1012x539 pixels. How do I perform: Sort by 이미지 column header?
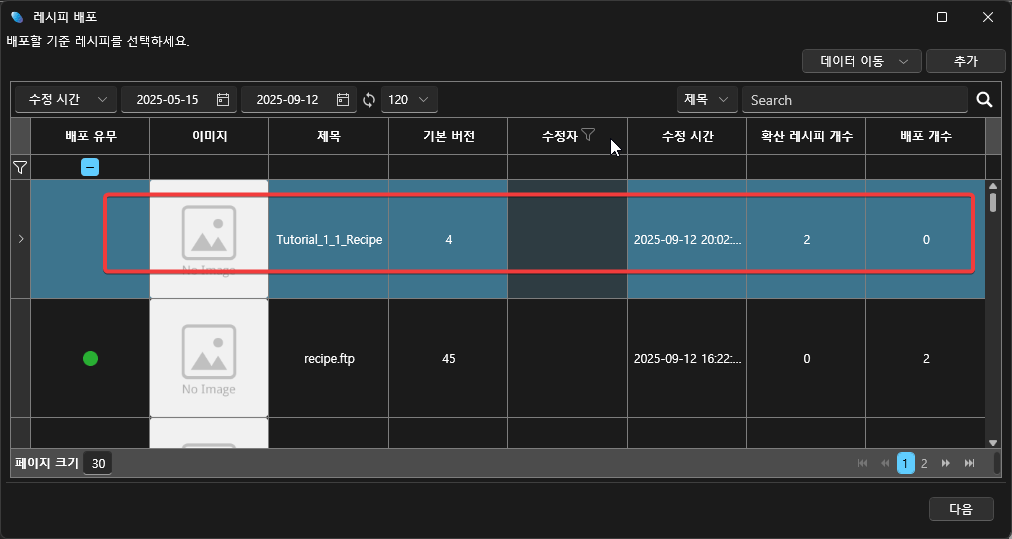click(209, 136)
